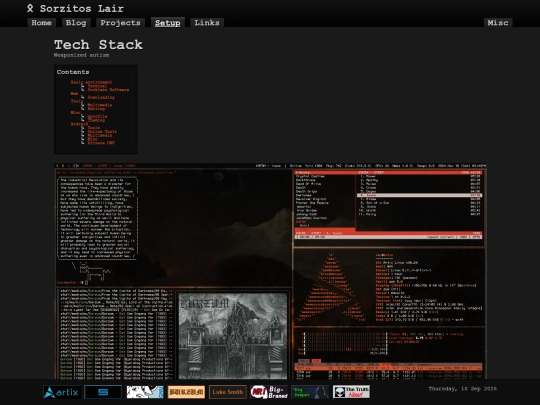Open Android heading in Contents
Screen dimensions: 540x405
click(79, 124)
